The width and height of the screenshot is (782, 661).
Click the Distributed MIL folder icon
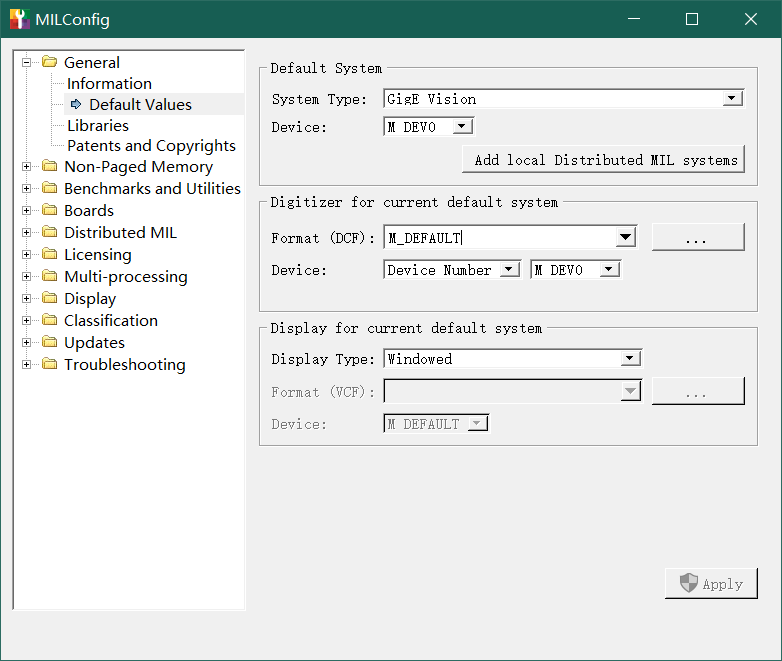[49, 231]
